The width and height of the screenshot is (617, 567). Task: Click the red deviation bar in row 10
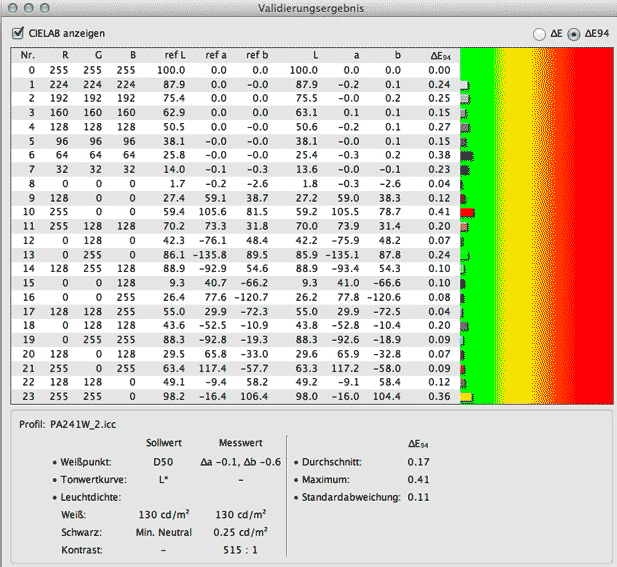(467, 213)
